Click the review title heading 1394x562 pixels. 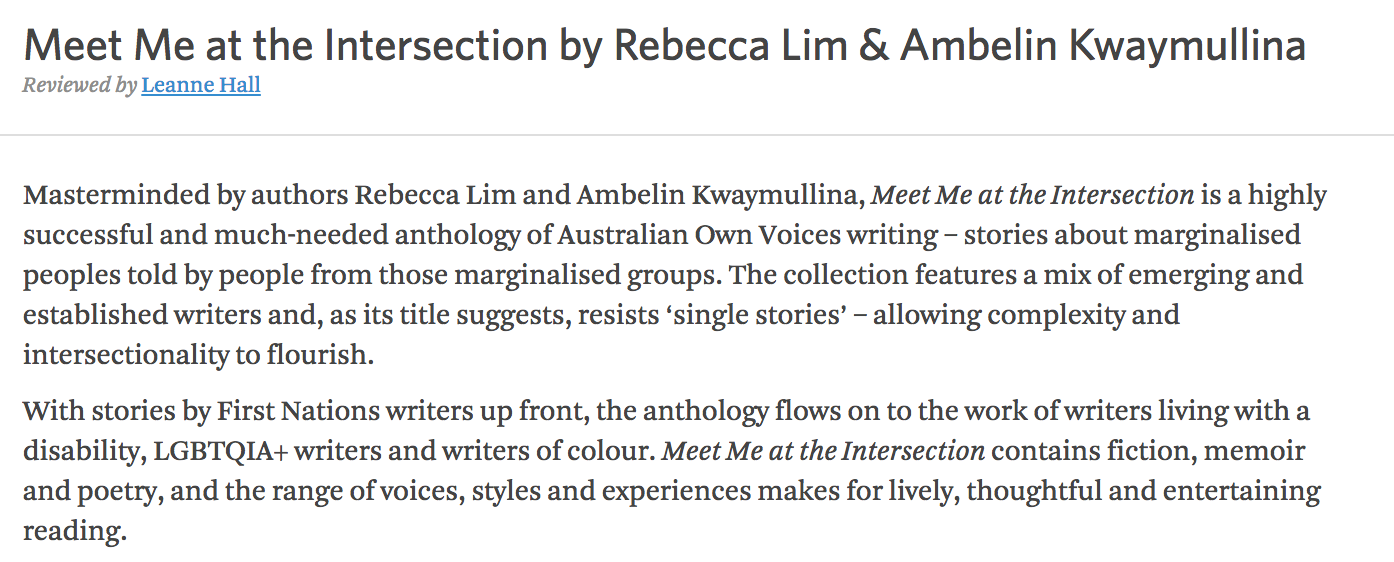[x=663, y=46]
